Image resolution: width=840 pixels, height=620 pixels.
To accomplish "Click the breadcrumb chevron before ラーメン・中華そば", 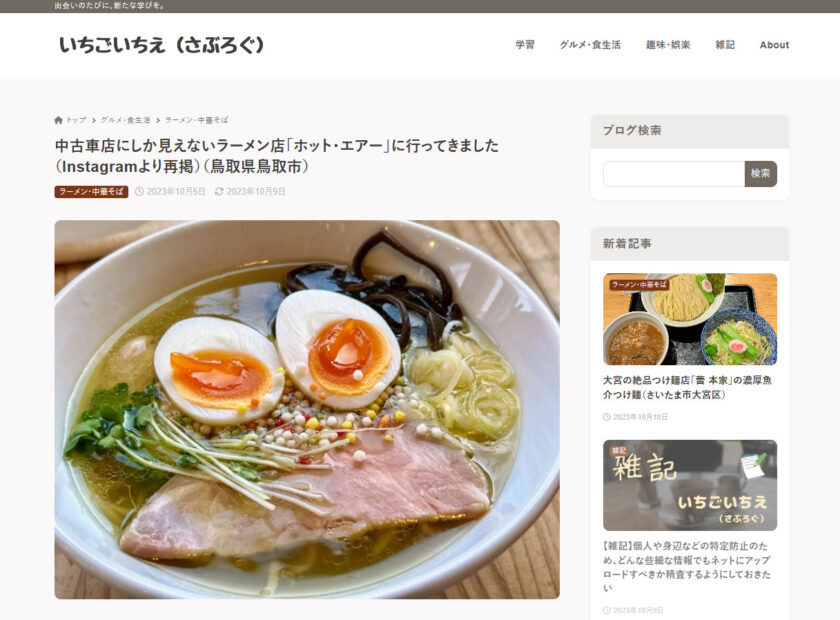I will [x=158, y=120].
